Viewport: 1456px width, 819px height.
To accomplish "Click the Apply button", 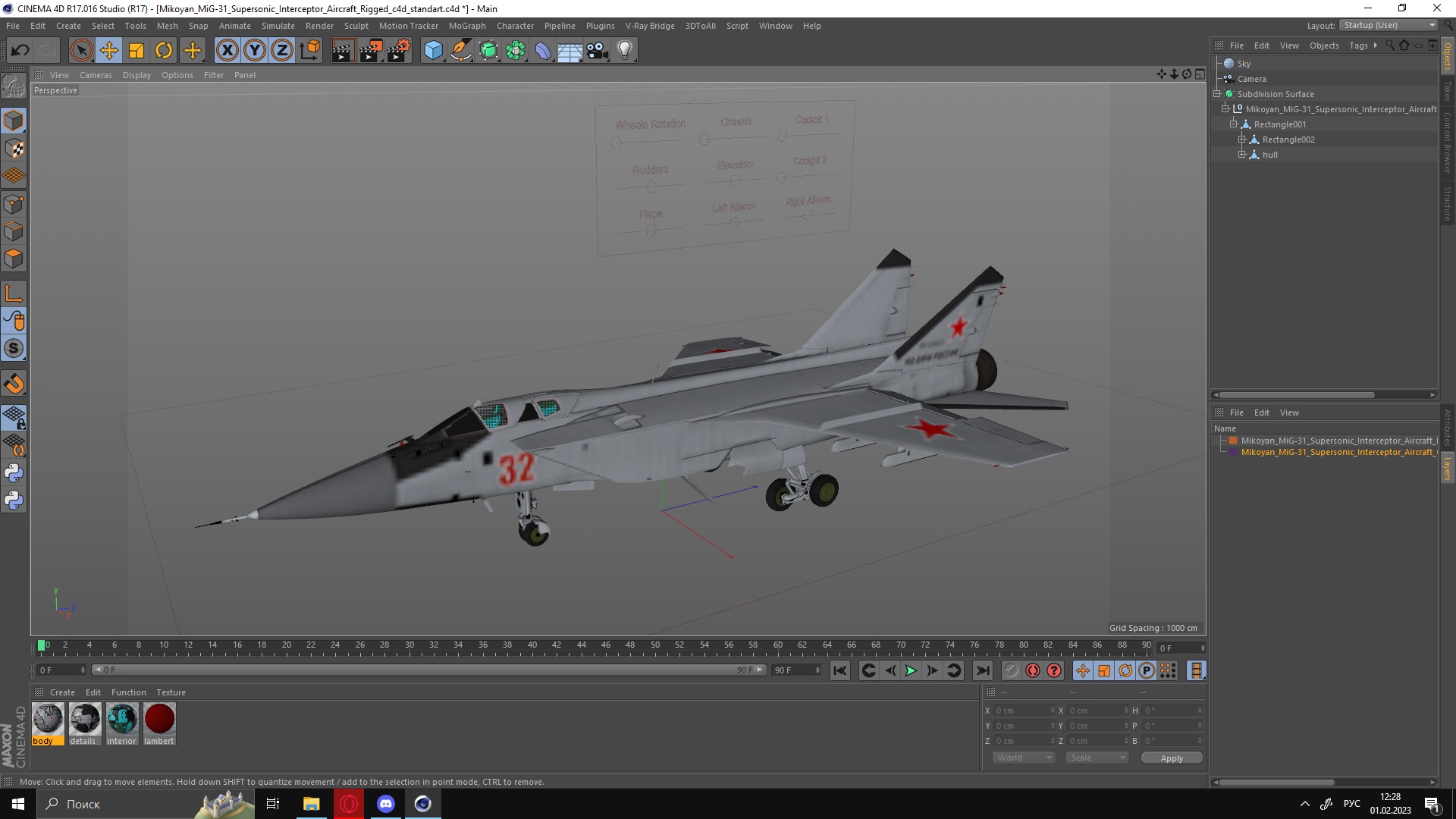I will pos(1172,758).
